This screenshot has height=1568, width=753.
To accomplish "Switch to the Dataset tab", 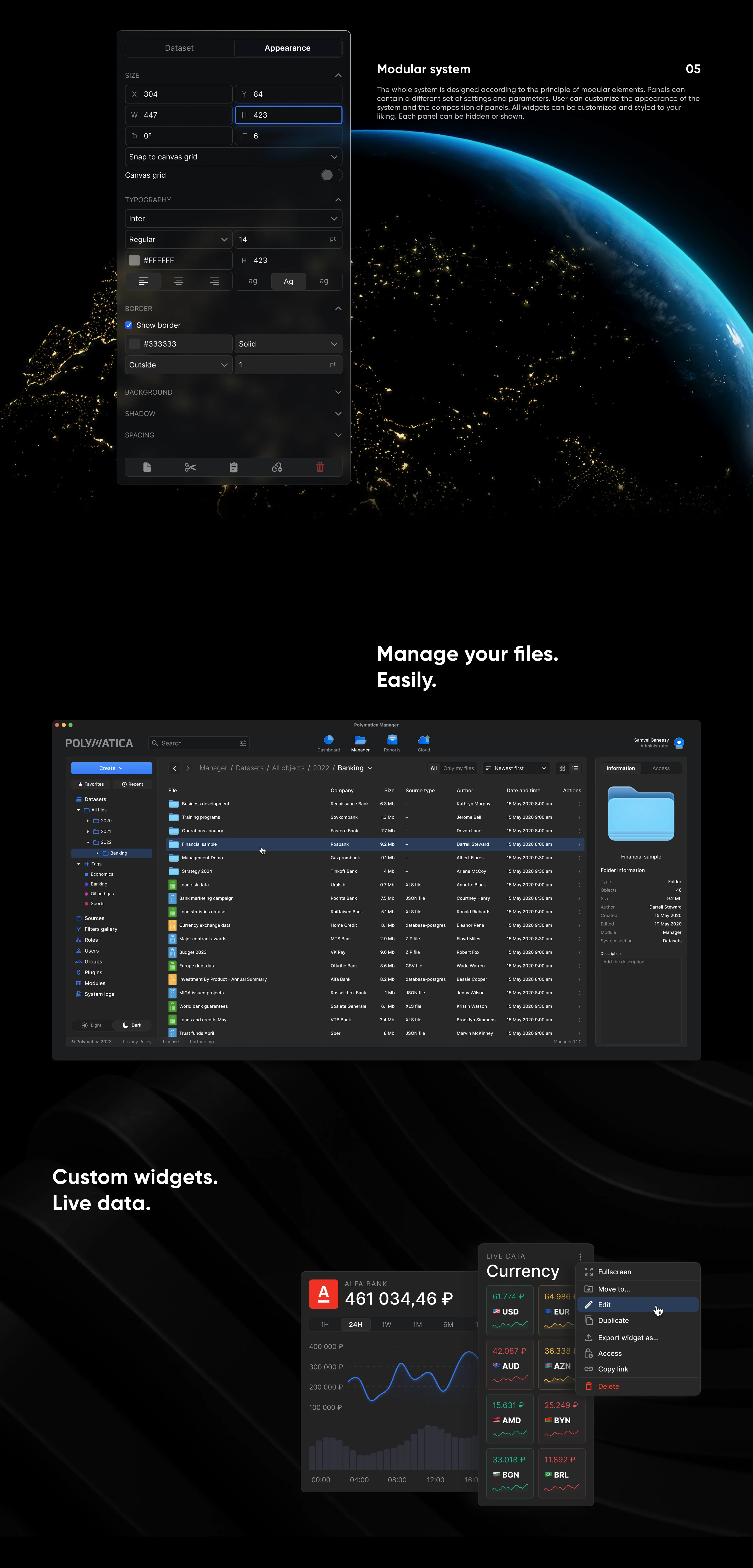I will tap(179, 48).
